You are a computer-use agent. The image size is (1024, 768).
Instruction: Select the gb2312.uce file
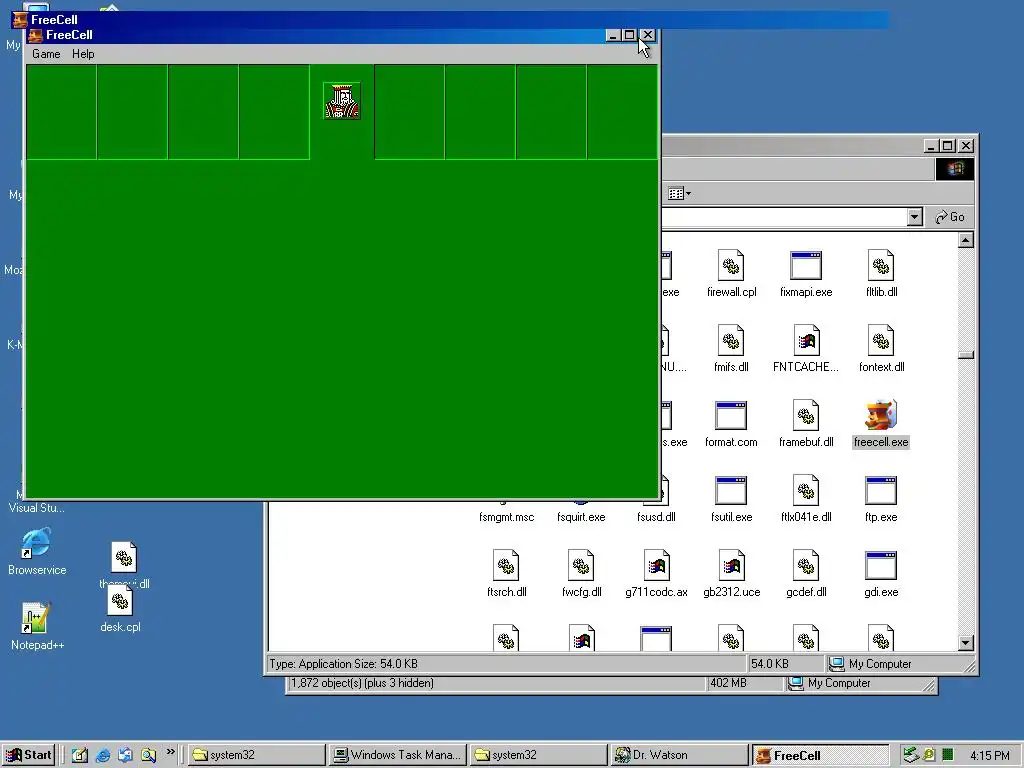click(731, 574)
